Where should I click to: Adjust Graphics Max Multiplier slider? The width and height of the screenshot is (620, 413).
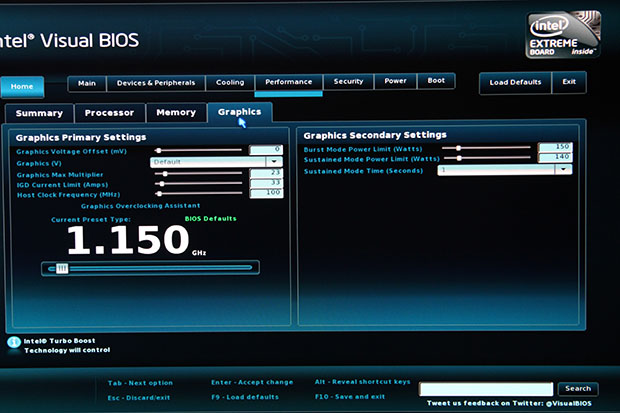[x=198, y=174]
